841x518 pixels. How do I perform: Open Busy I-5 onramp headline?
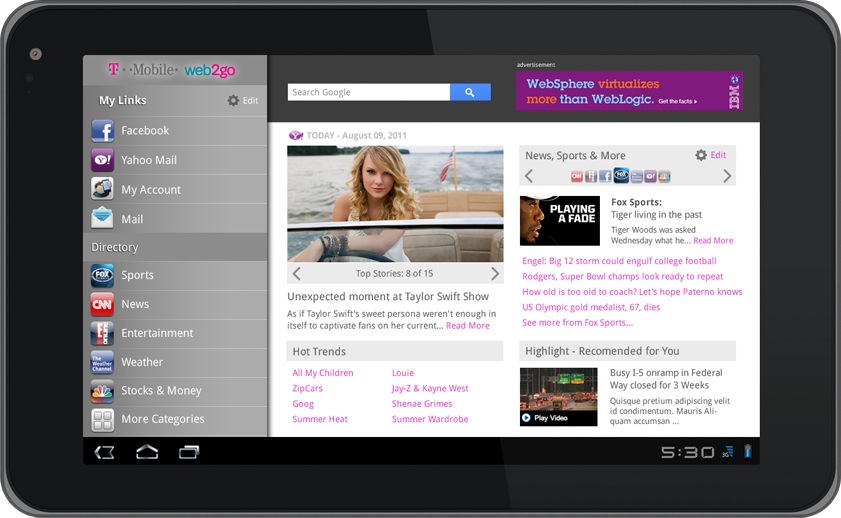tap(666, 379)
